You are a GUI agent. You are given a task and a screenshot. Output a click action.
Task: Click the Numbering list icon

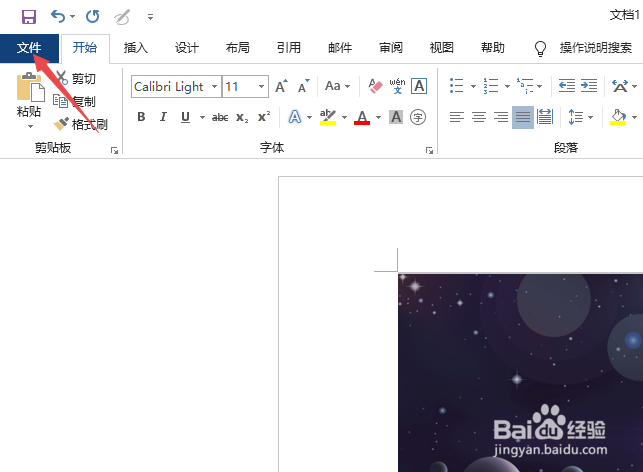pyautogui.click(x=490, y=86)
